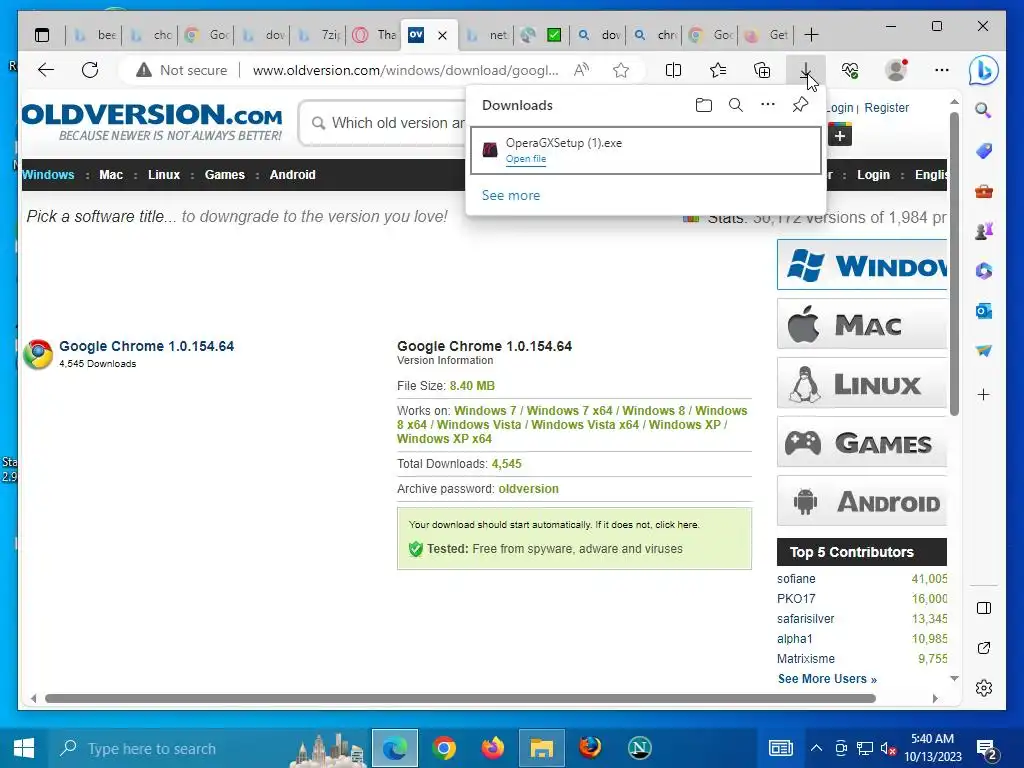Image resolution: width=1024 pixels, height=768 pixels.
Task: Open Windows Start menu
Action: (x=24, y=748)
